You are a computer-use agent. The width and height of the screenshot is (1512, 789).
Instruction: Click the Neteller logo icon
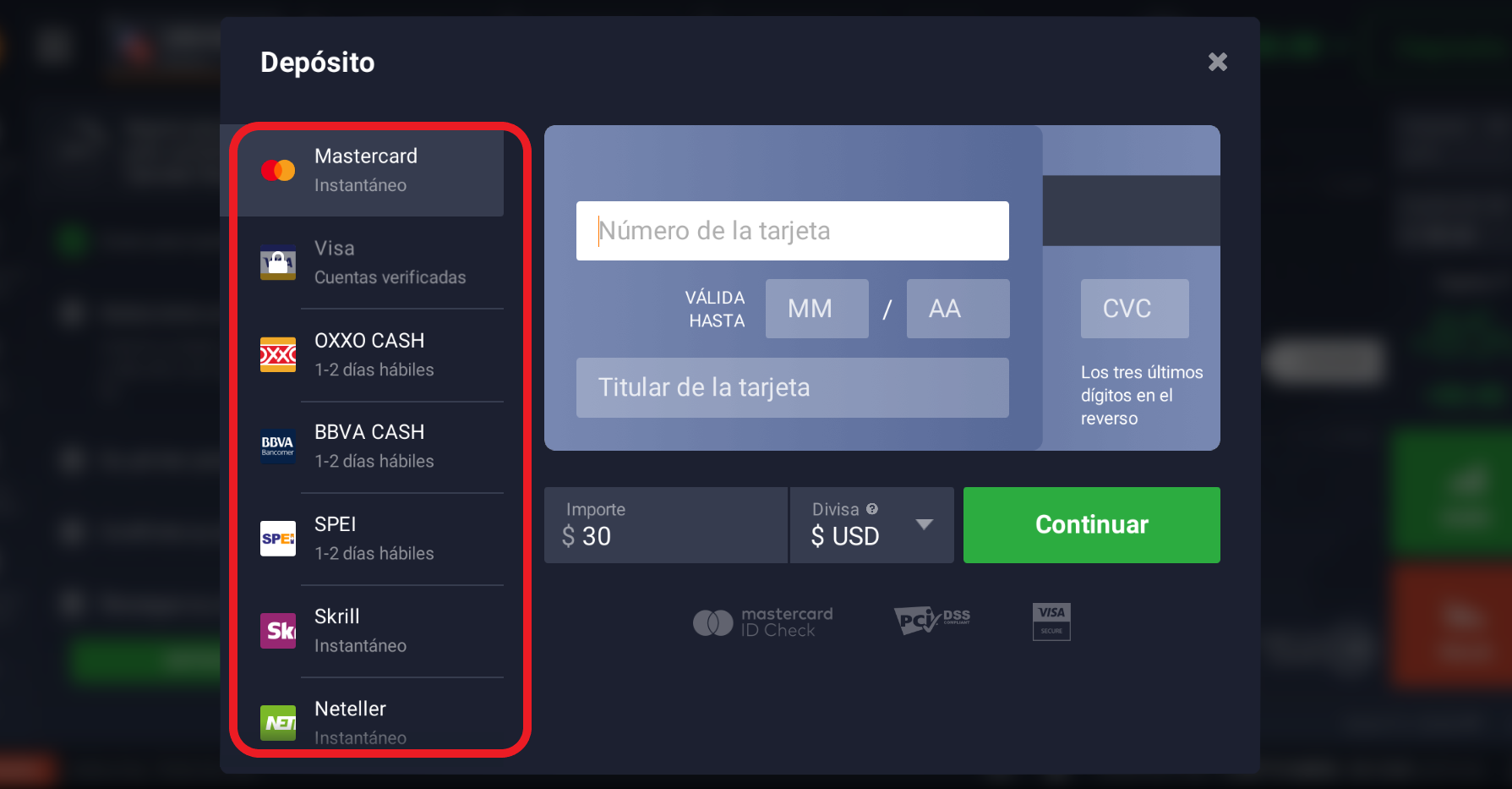click(x=278, y=723)
